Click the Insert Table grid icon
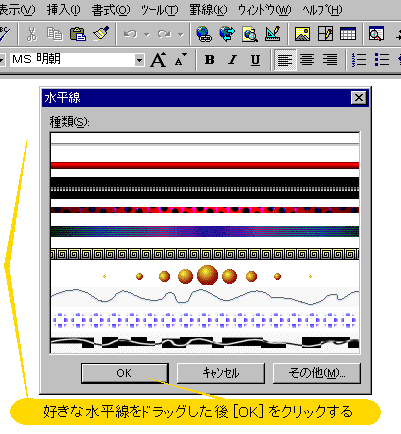 tap(348, 34)
